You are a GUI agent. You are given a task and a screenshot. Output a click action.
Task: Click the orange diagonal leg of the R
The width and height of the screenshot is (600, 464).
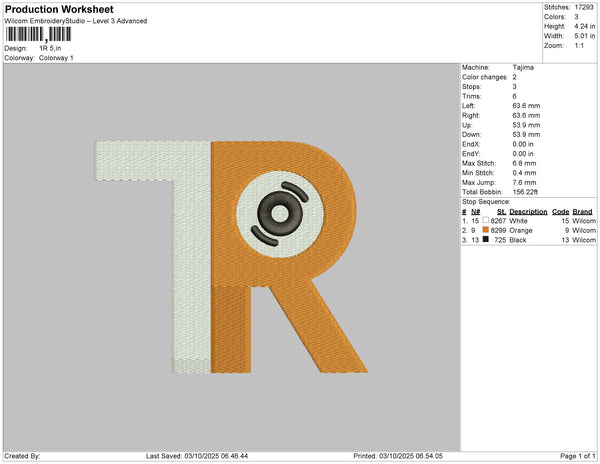318,330
